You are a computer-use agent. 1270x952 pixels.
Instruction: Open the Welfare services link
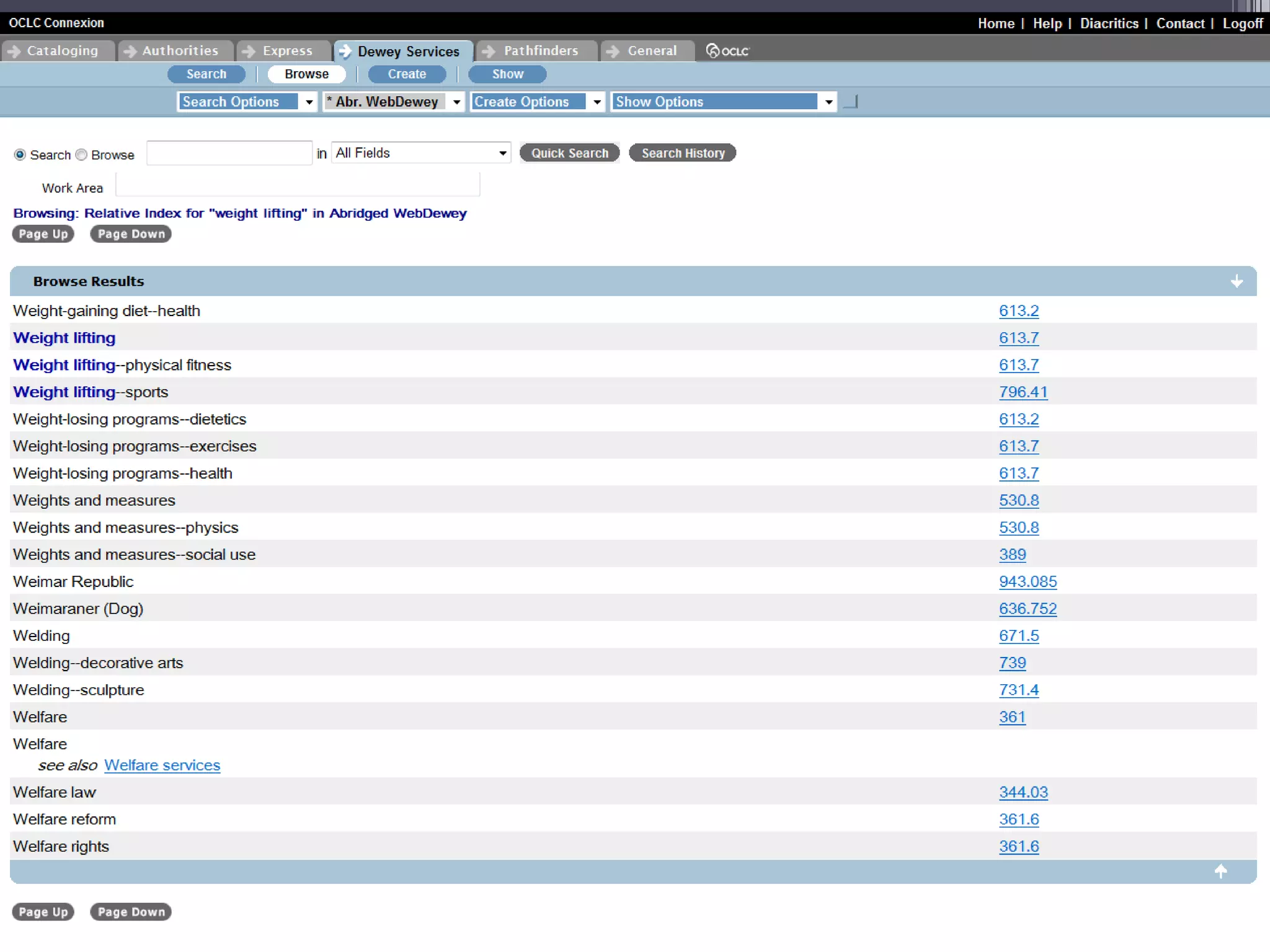point(162,765)
